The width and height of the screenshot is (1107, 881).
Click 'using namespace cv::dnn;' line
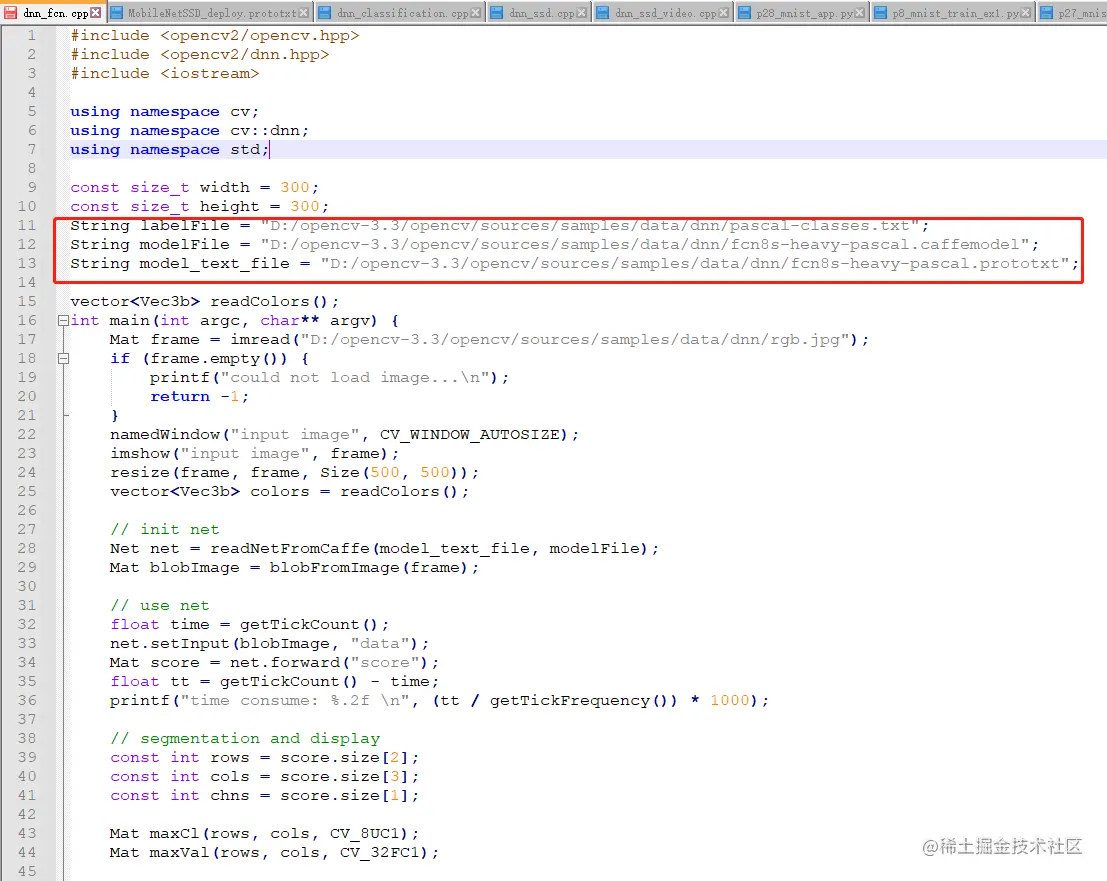point(189,131)
